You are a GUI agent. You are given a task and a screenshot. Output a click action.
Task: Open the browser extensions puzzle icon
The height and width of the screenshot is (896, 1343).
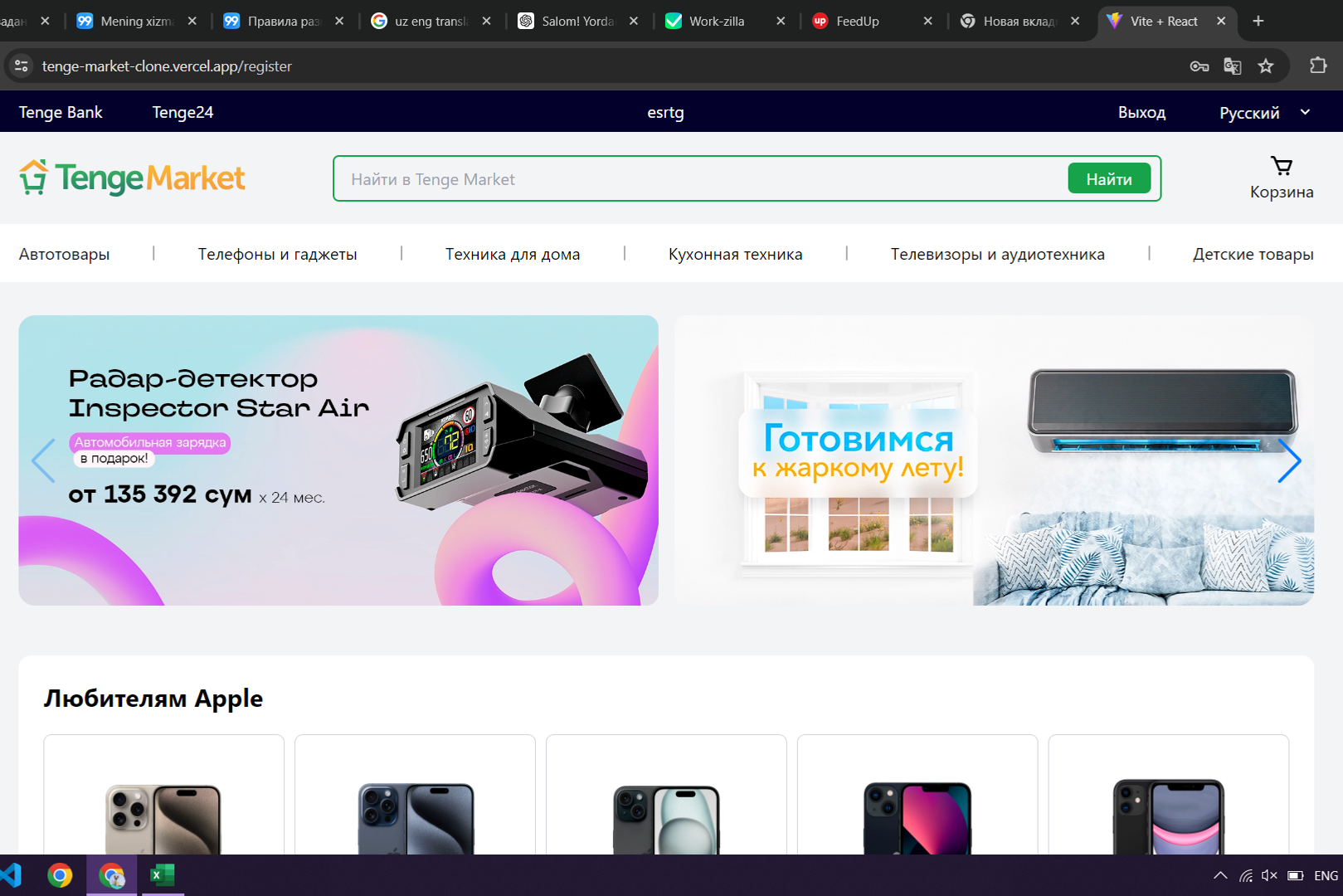click(1318, 66)
